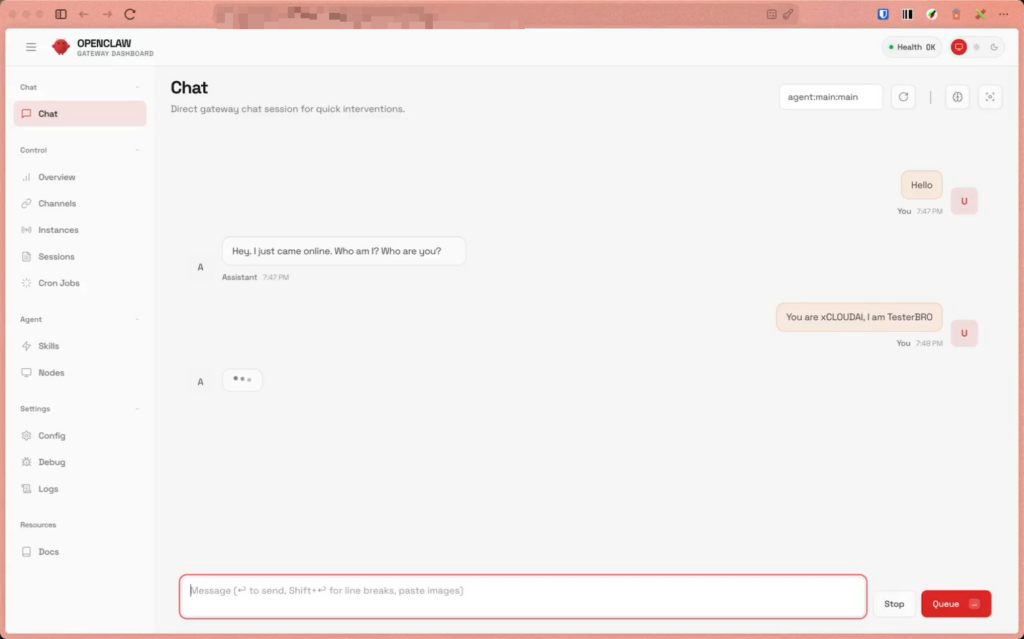Click the Cron Jobs spinner icon
The width and height of the screenshot is (1024, 639).
point(26,283)
